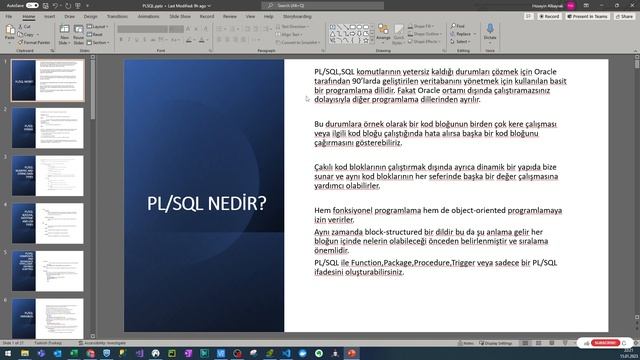Viewport: 640px width, 360px height.
Task: Activate Format Painter
Action: click(x=34, y=42)
